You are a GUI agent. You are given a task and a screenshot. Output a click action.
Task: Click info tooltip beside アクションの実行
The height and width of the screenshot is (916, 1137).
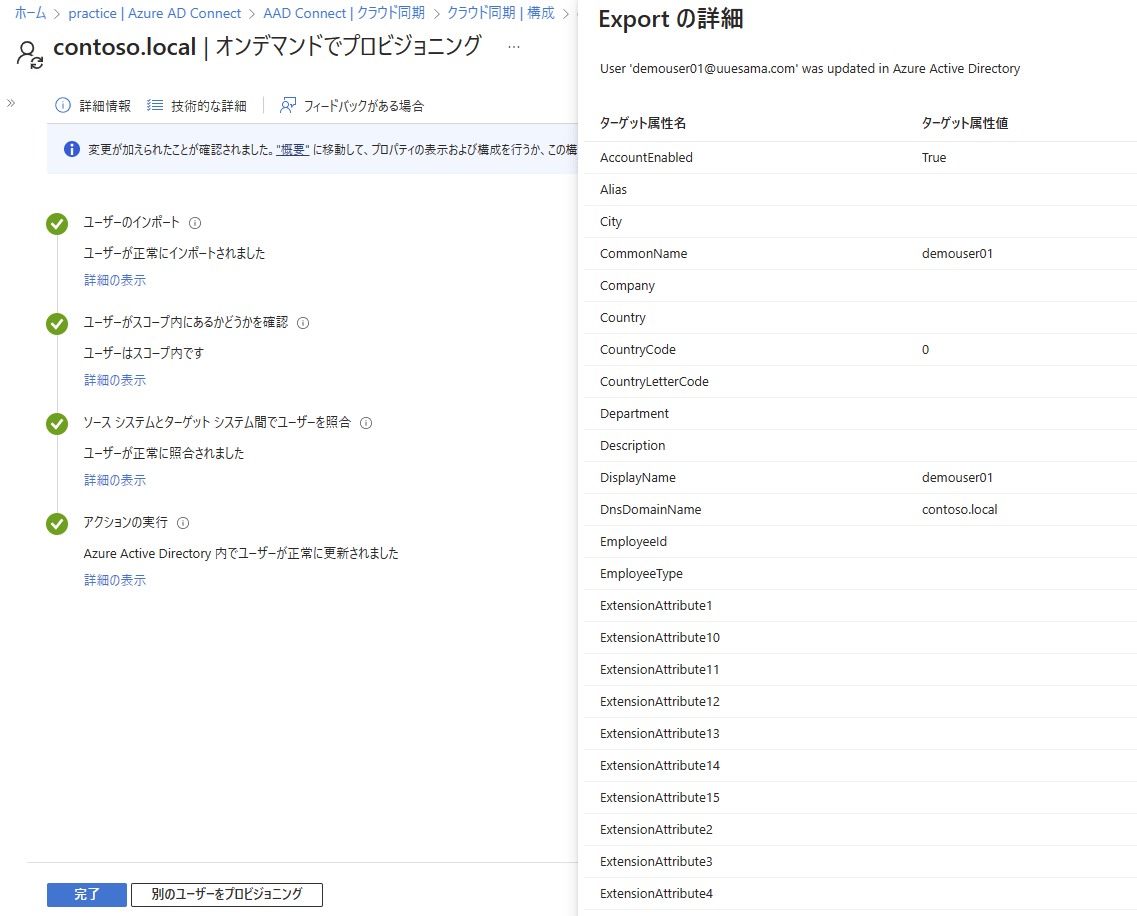[x=183, y=523]
